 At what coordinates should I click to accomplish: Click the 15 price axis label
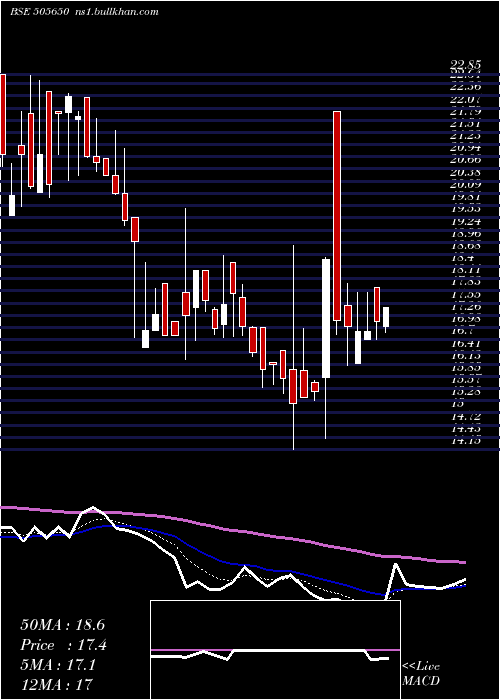[x=457, y=404]
